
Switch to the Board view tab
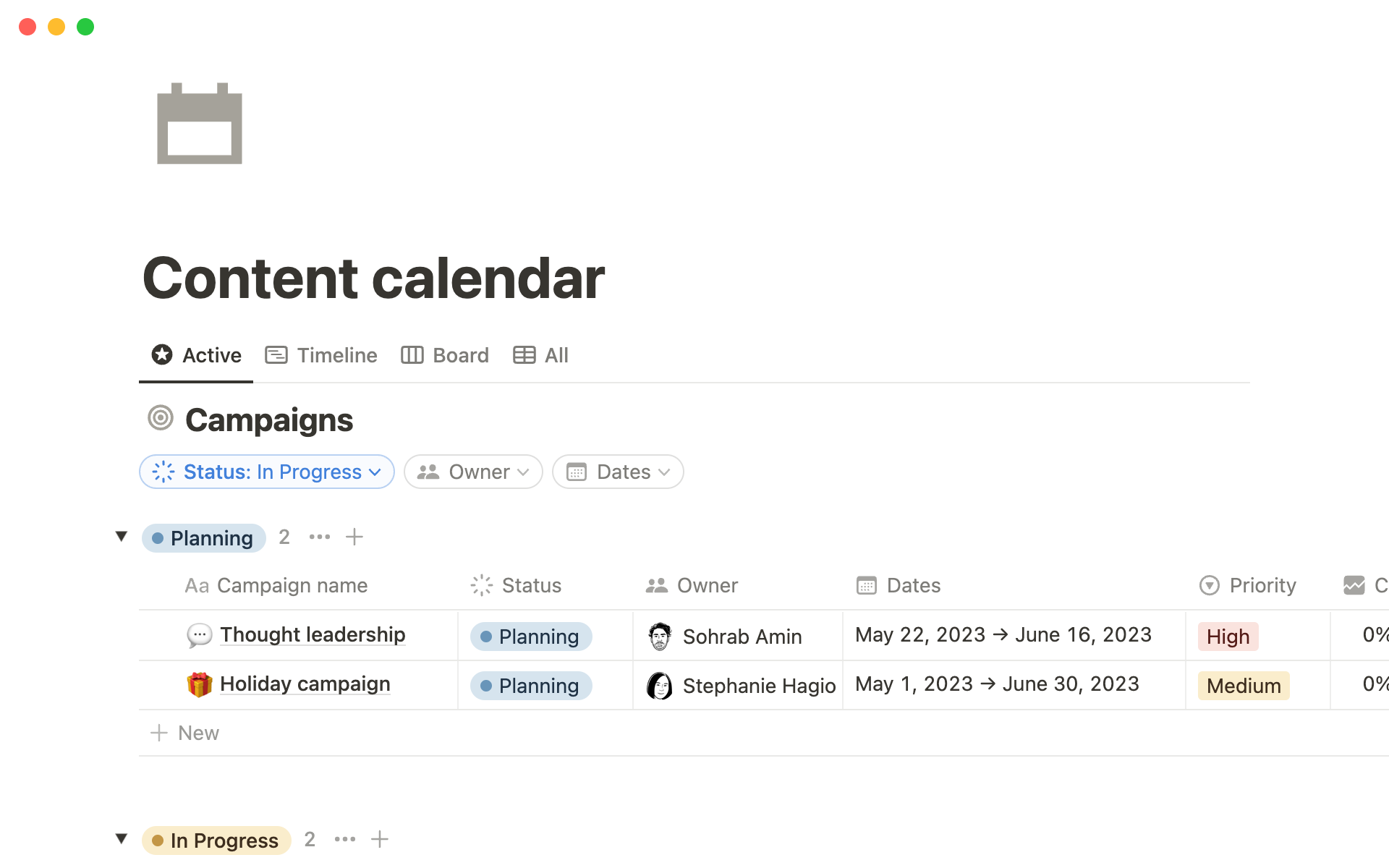445,355
